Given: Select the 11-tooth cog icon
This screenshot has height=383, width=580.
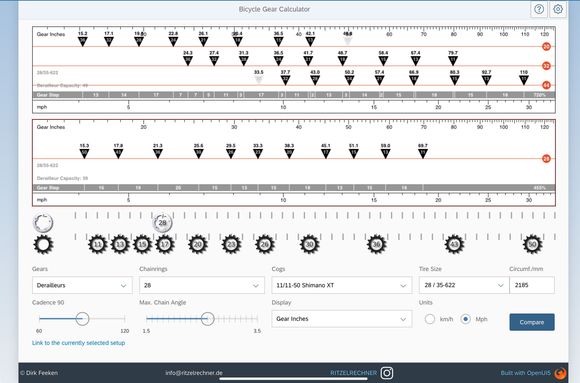Looking at the screenshot, I should pos(98,245).
